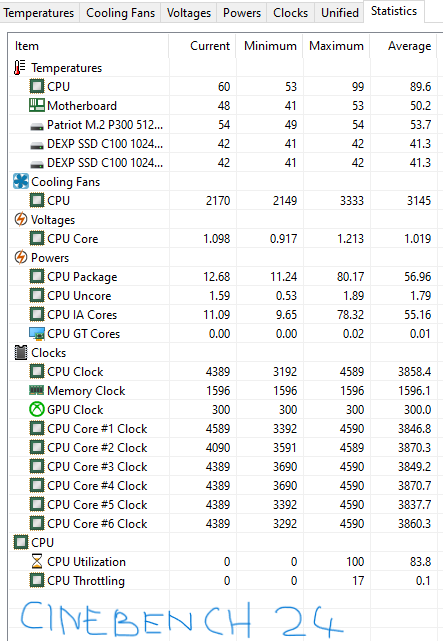Switch to the Voltages tab
Screen dimensions: 443x641
point(189,13)
